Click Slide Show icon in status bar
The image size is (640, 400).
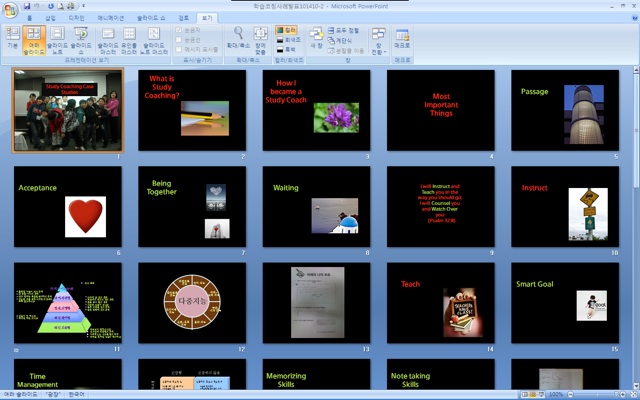[x=541, y=395]
